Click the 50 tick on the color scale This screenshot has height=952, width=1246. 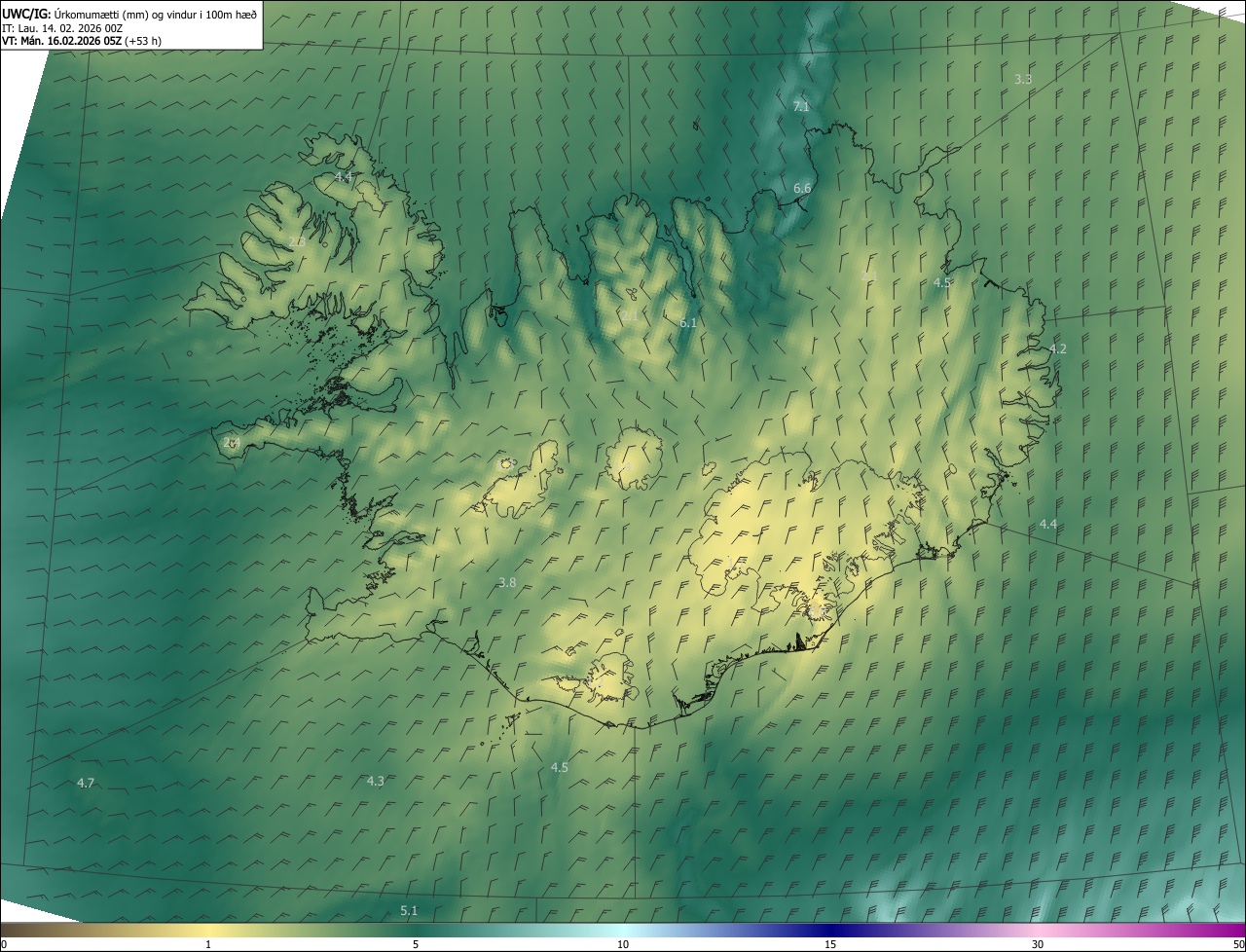point(1238,944)
